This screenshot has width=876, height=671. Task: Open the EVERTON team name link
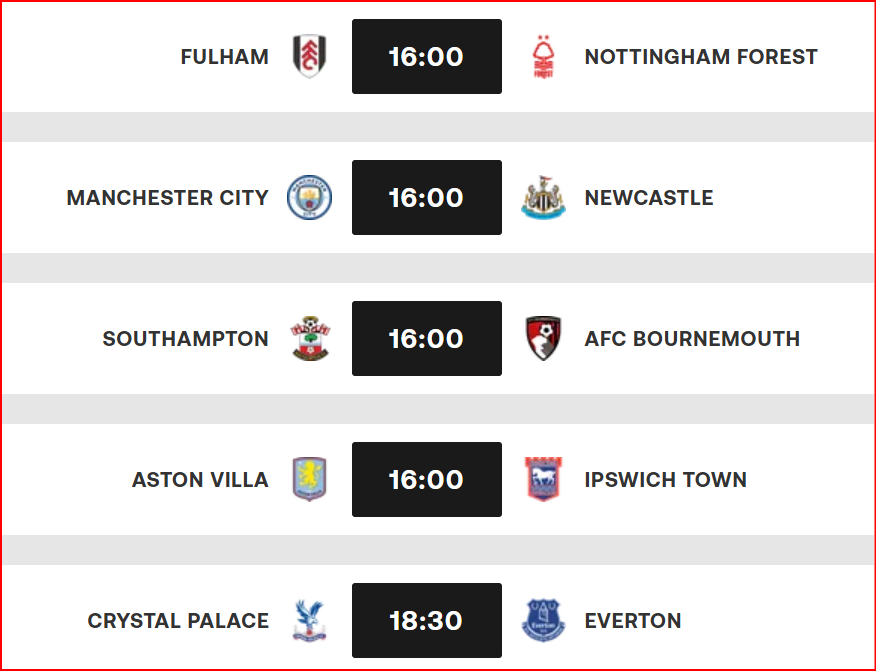[x=633, y=620]
